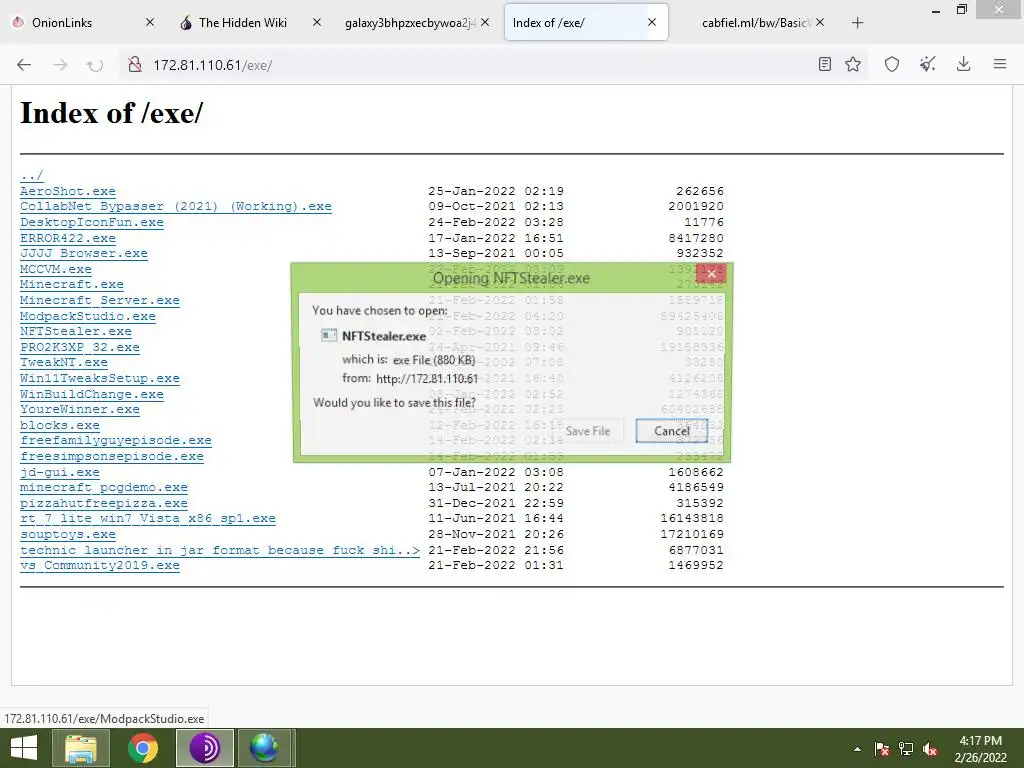Image resolution: width=1024 pixels, height=768 pixels.
Task: Open the JJJJ Browser.exe link
Action: [84, 253]
